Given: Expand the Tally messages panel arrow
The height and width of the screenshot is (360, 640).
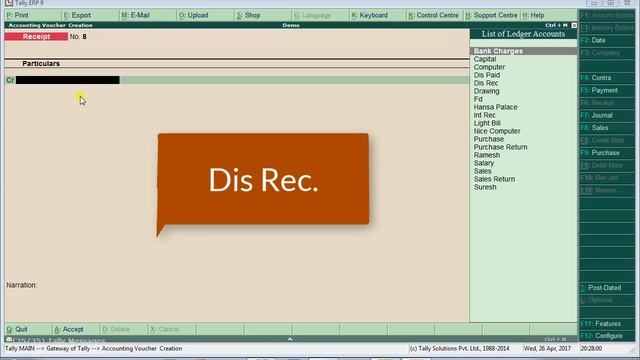Looking at the screenshot, I should 290,339.
